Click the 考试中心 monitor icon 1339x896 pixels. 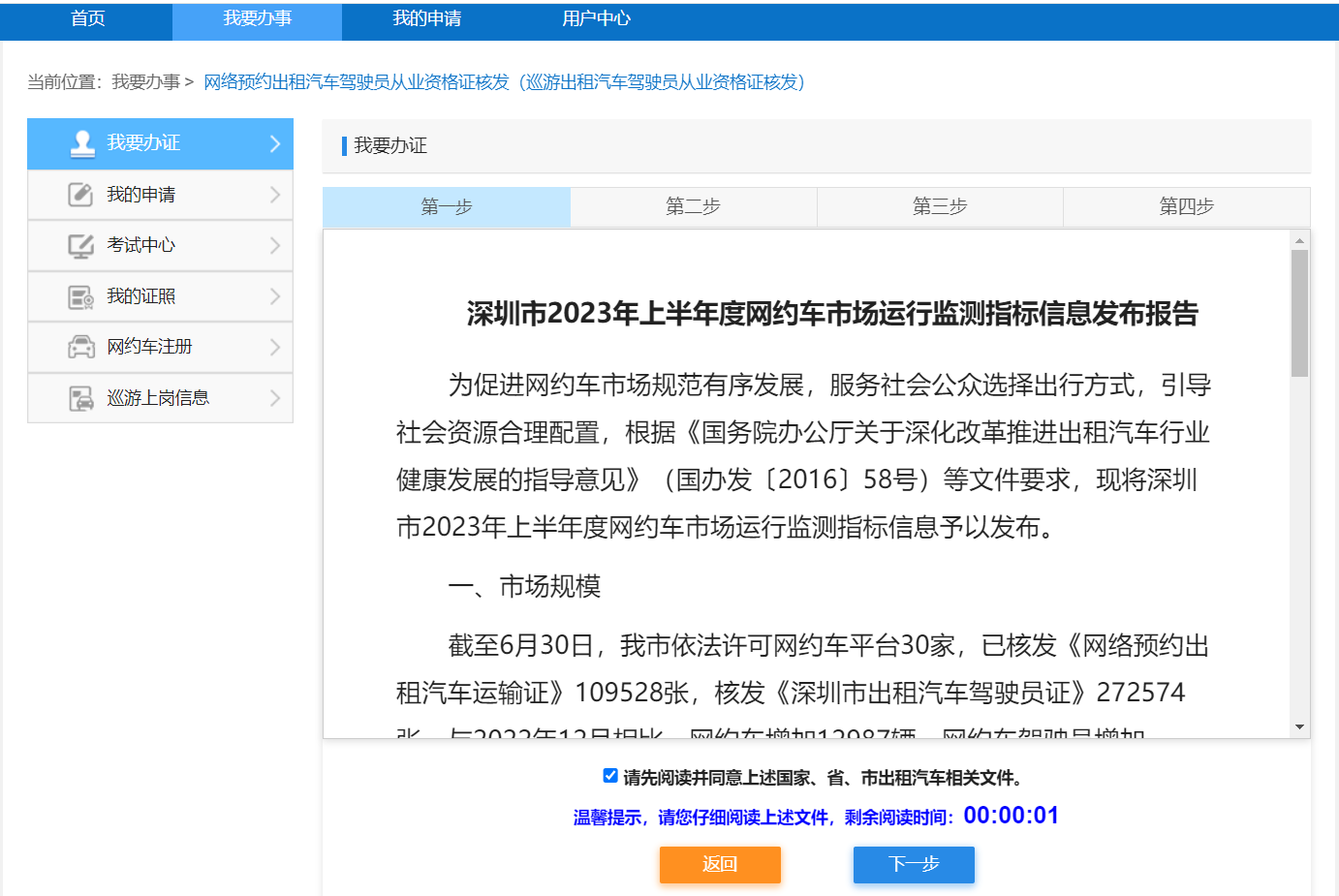coord(80,246)
